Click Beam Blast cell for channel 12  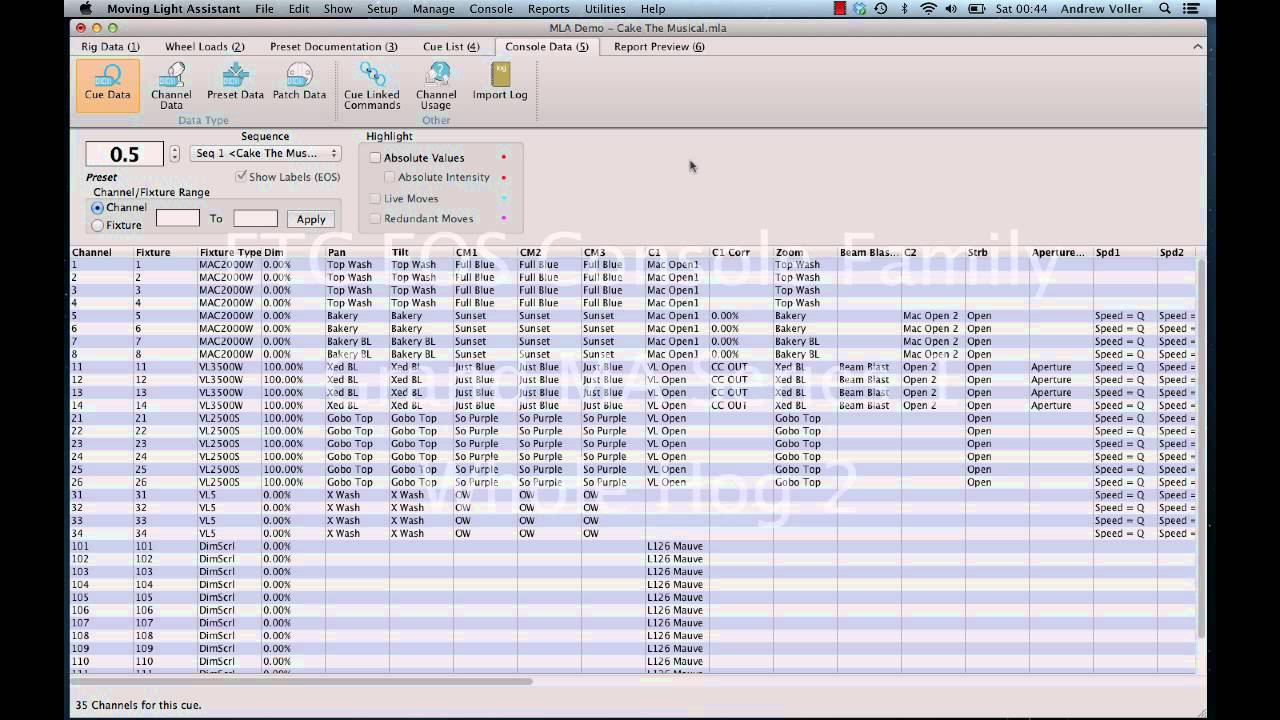tap(869, 380)
